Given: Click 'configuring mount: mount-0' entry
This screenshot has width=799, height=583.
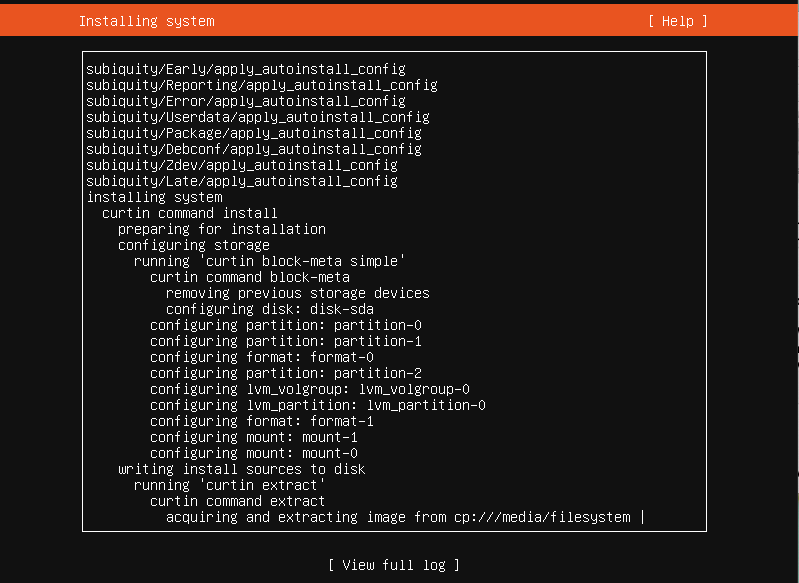Looking at the screenshot, I should coord(254,453).
